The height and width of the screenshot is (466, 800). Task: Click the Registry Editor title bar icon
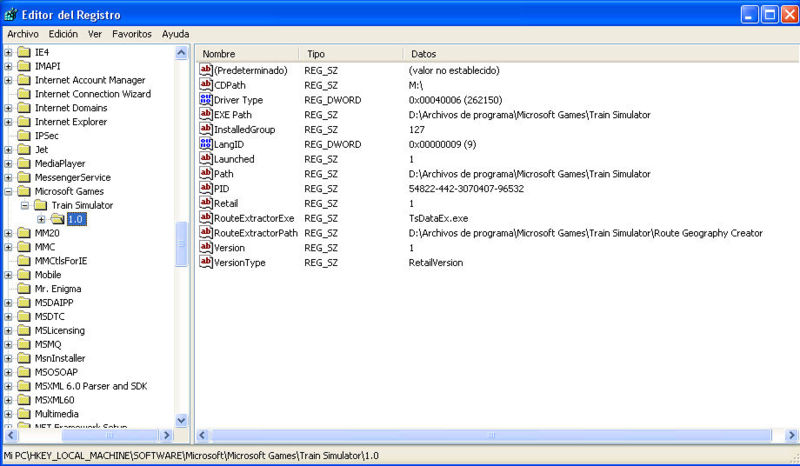(11, 14)
